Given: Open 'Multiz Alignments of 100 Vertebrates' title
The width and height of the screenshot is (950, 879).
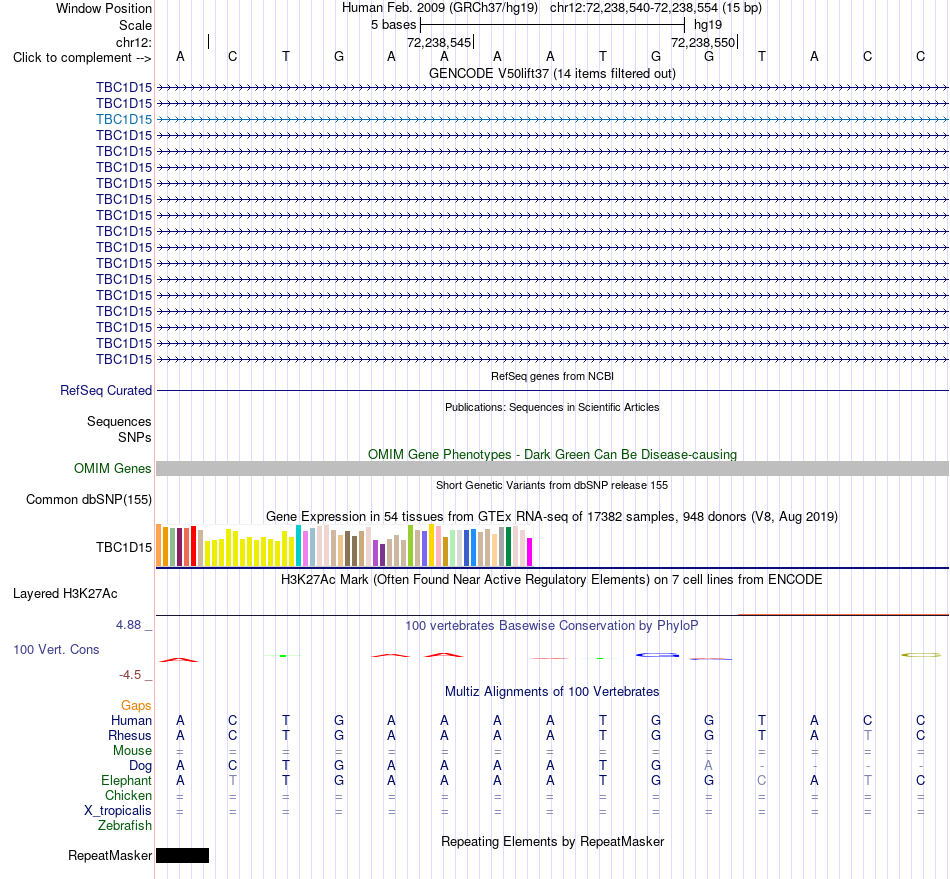Looking at the screenshot, I should pyautogui.click(x=552, y=692).
